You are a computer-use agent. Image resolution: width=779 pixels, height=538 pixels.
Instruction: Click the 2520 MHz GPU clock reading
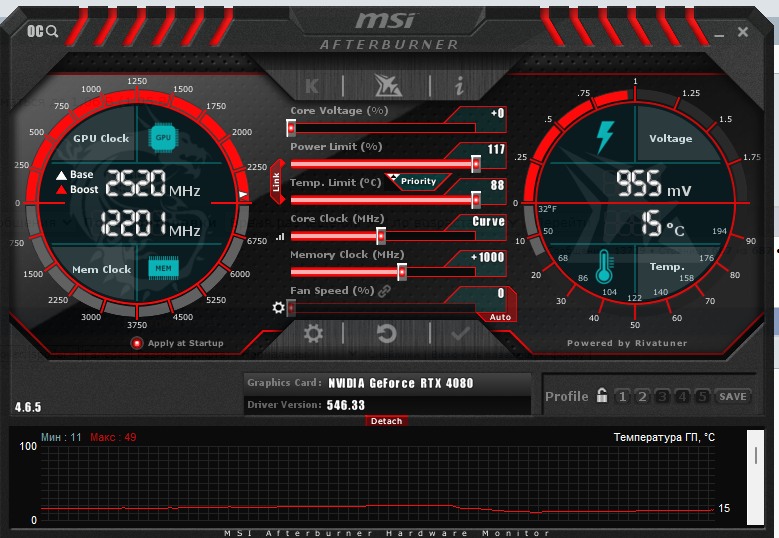coord(153,183)
